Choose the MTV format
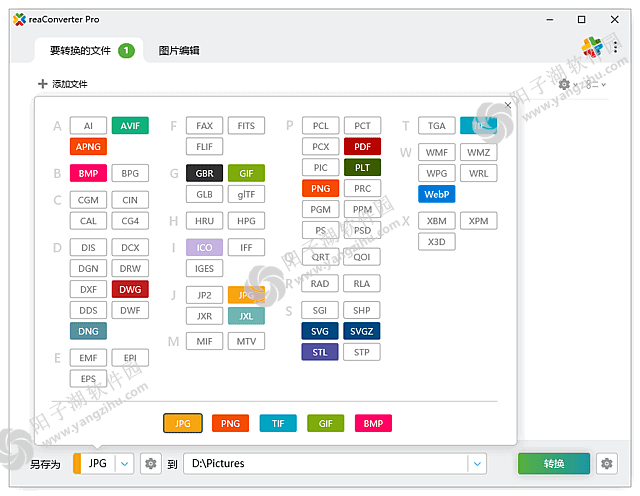The width and height of the screenshot is (640, 496). (247, 341)
